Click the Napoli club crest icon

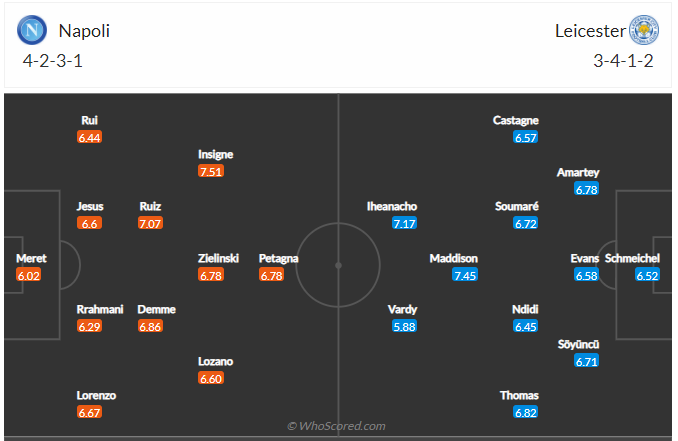(32, 30)
